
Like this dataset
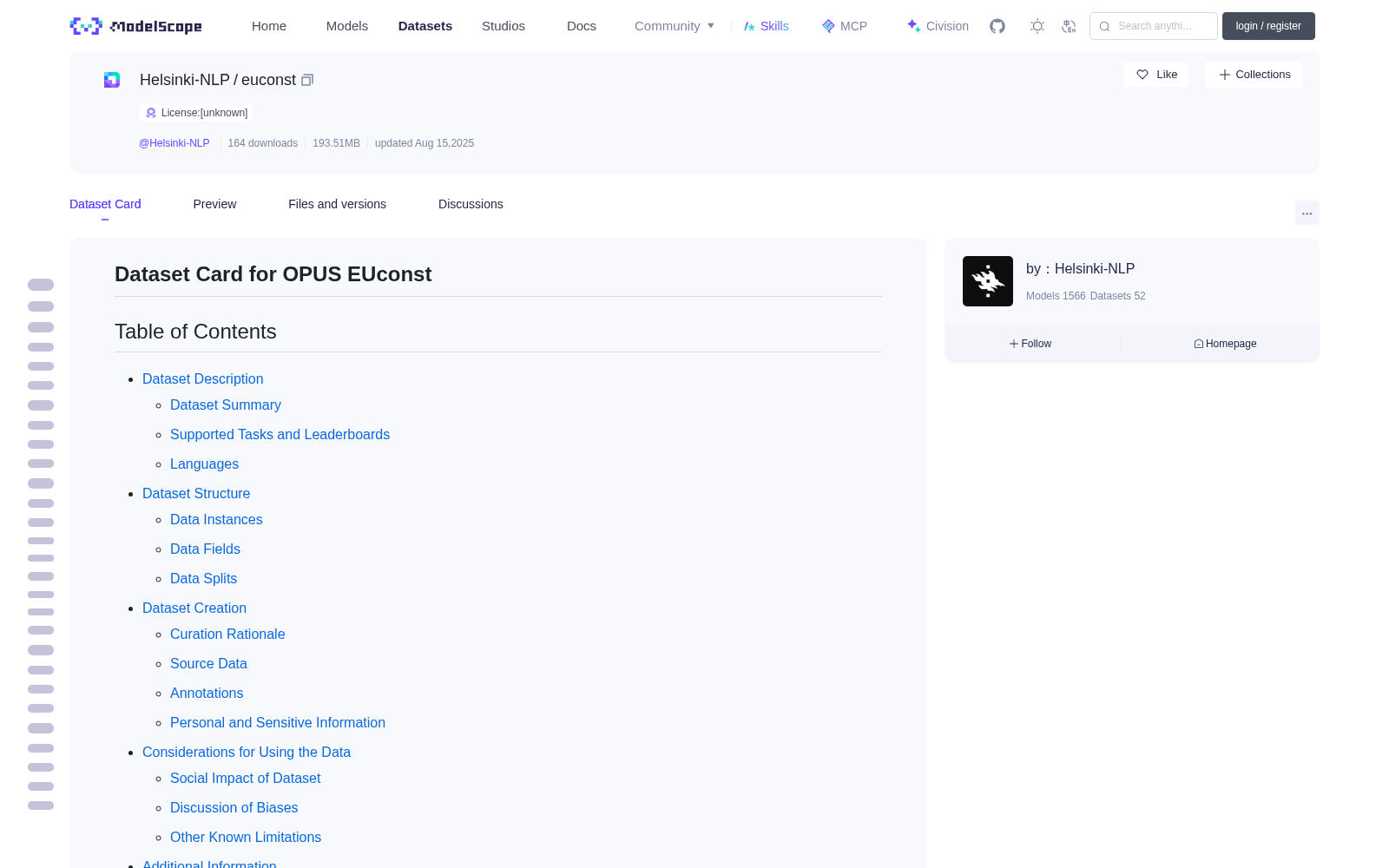[1156, 75]
